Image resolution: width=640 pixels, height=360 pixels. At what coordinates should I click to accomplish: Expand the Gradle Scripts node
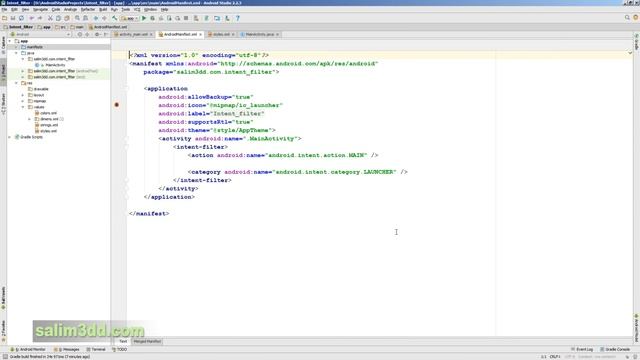10,137
